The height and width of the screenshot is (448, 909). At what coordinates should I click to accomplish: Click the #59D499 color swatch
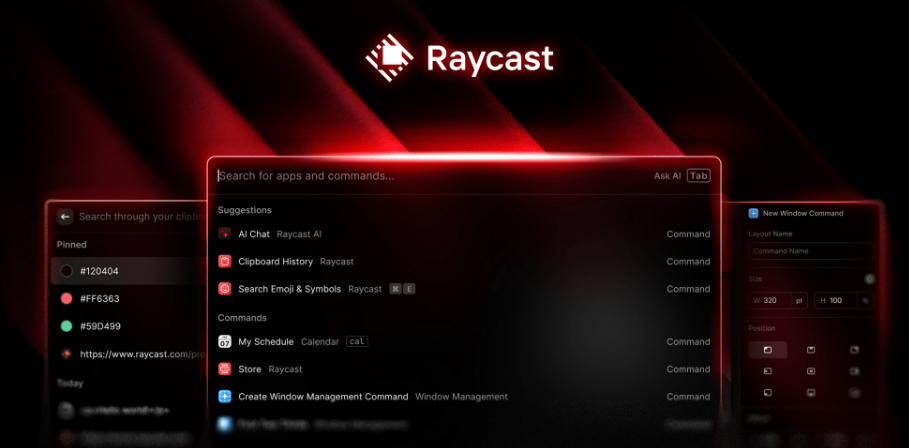pos(67,326)
